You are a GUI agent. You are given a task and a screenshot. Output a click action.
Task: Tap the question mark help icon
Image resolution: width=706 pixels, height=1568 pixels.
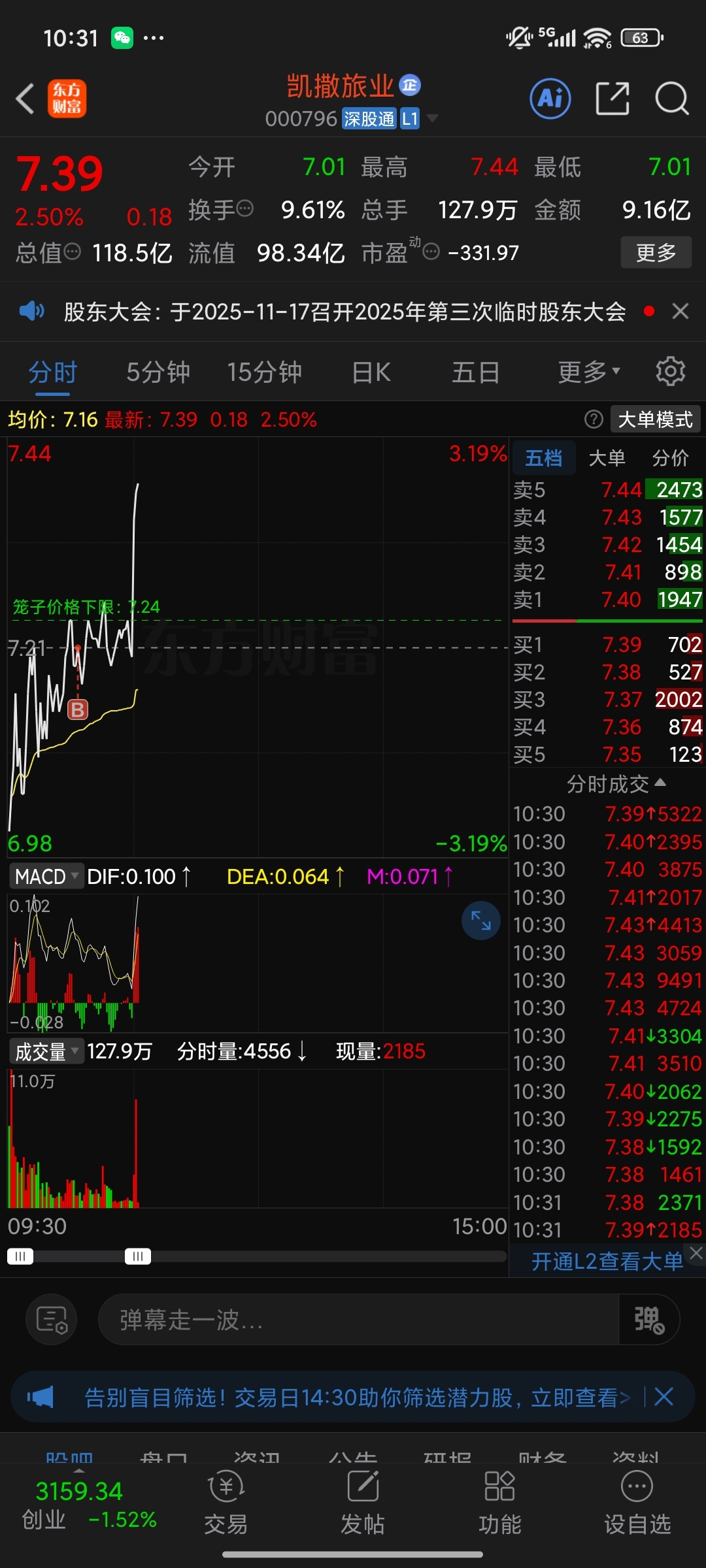[594, 419]
